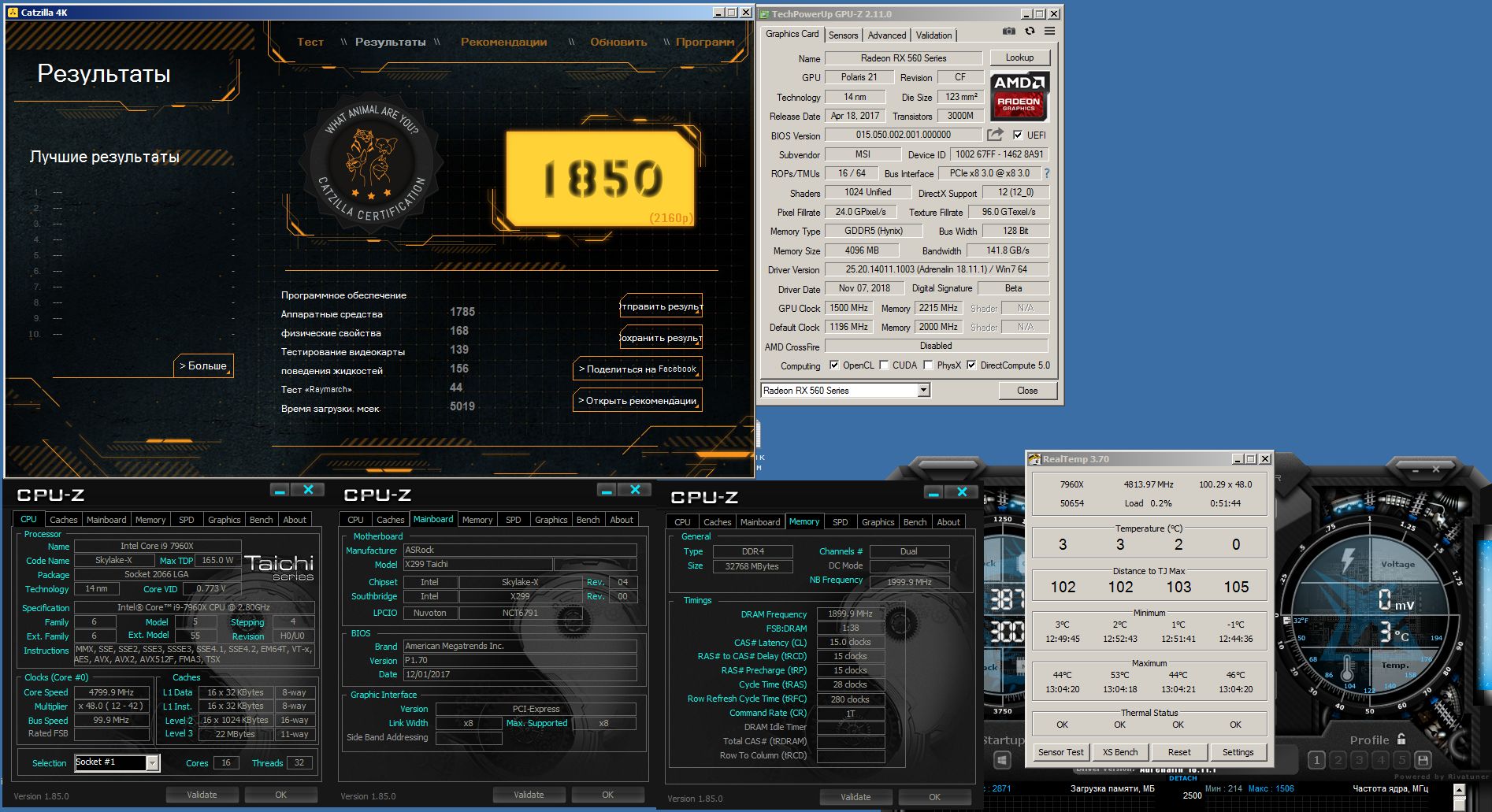Viewport: 1492px width, 812px height.
Task: Click the AMD Radeon Graphics logo
Action: click(x=1019, y=95)
